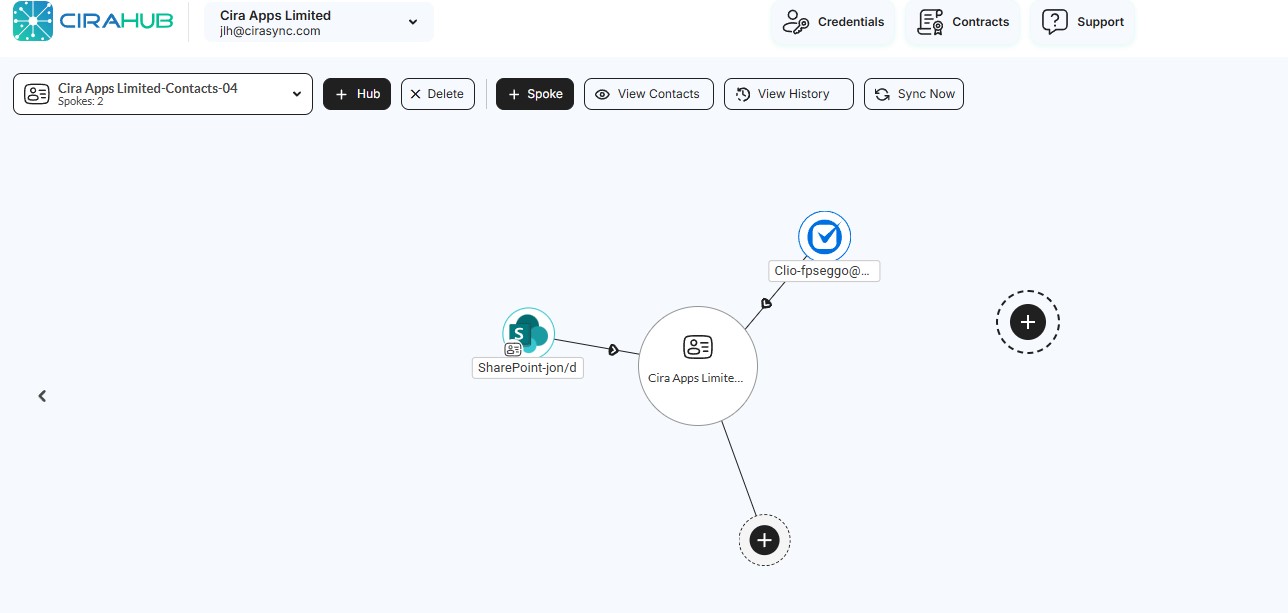Screen dimensions: 1288x613
Task: Open the Contracts page
Action: coord(963,22)
